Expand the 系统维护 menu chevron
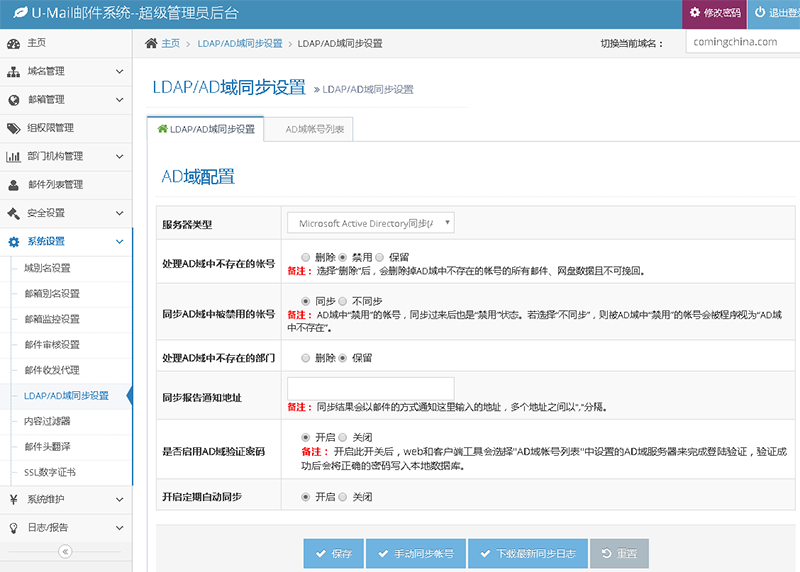The image size is (800, 572). click(119, 499)
